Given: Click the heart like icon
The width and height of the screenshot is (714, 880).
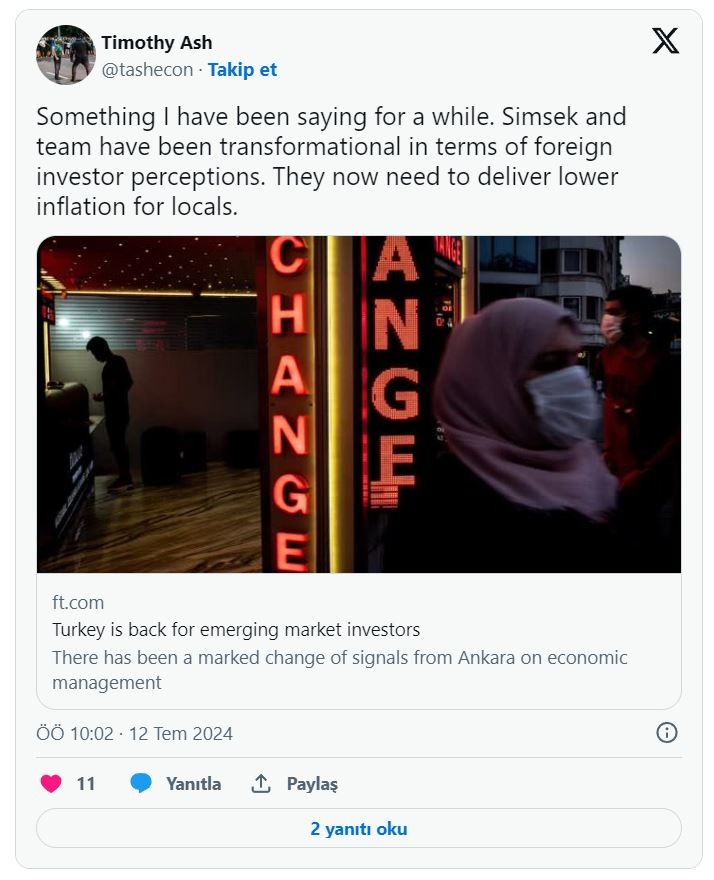Looking at the screenshot, I should tap(51, 784).
